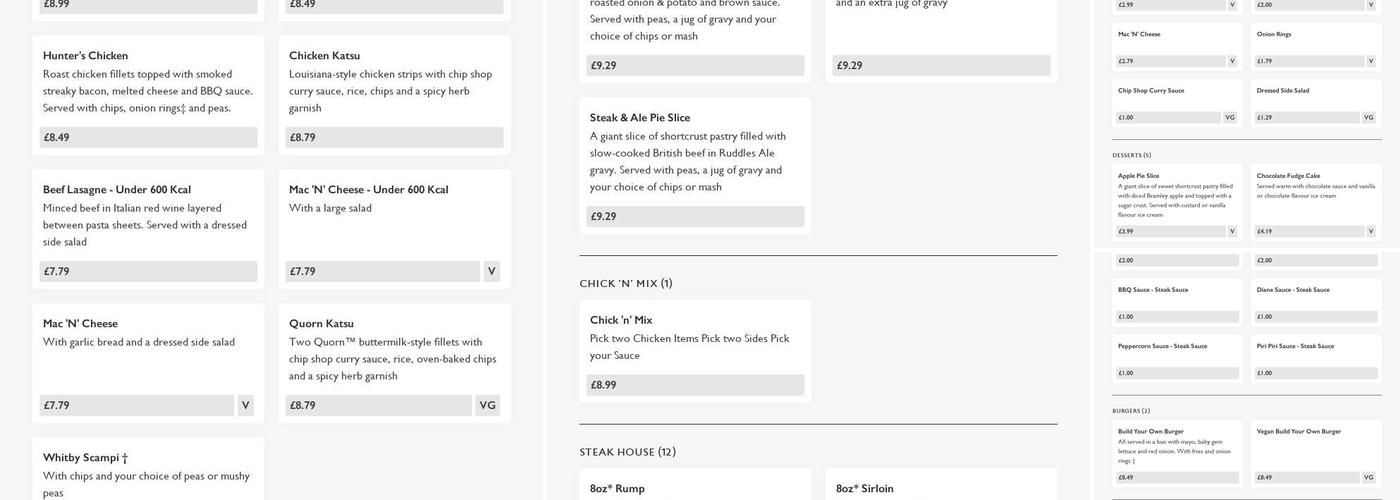This screenshot has width=1400, height=500.
Task: Select the Peppercorn Sauce steak sauce card
Action: [x=1176, y=358]
